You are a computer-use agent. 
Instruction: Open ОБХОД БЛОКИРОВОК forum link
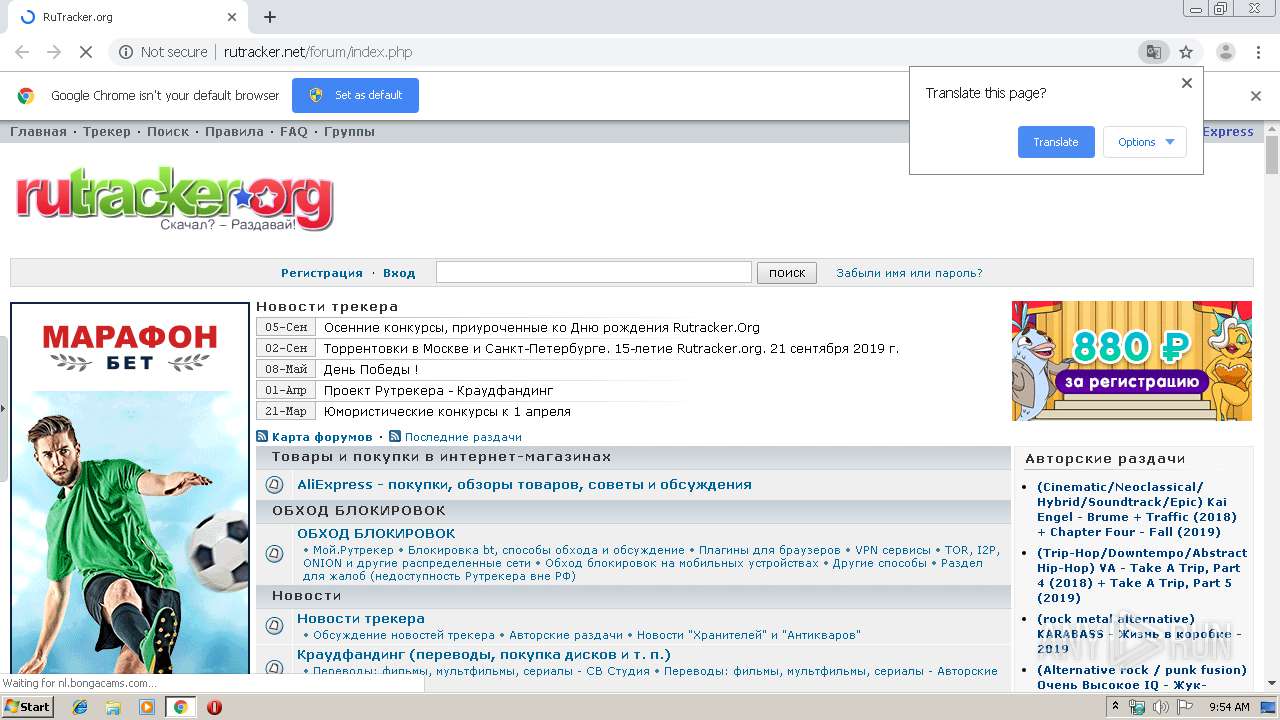376,533
